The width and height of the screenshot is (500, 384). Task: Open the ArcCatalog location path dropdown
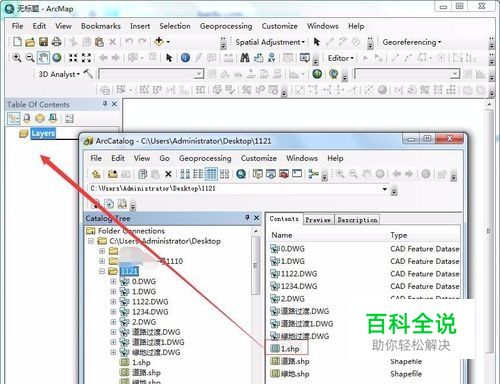[x=385, y=189]
